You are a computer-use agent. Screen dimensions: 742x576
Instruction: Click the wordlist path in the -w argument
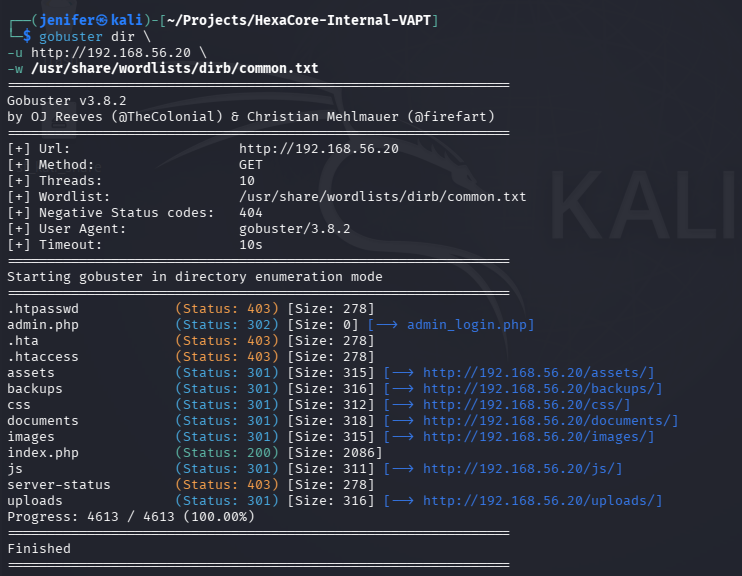(175, 69)
